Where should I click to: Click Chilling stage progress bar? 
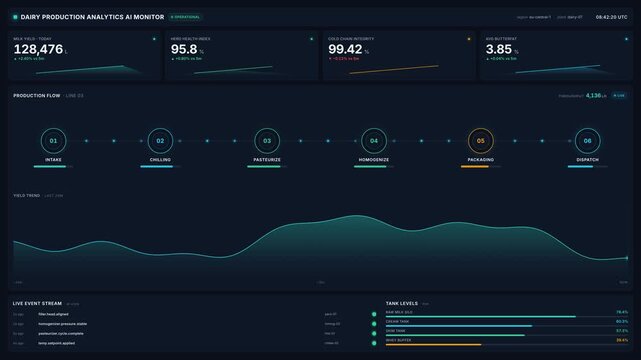click(160, 166)
